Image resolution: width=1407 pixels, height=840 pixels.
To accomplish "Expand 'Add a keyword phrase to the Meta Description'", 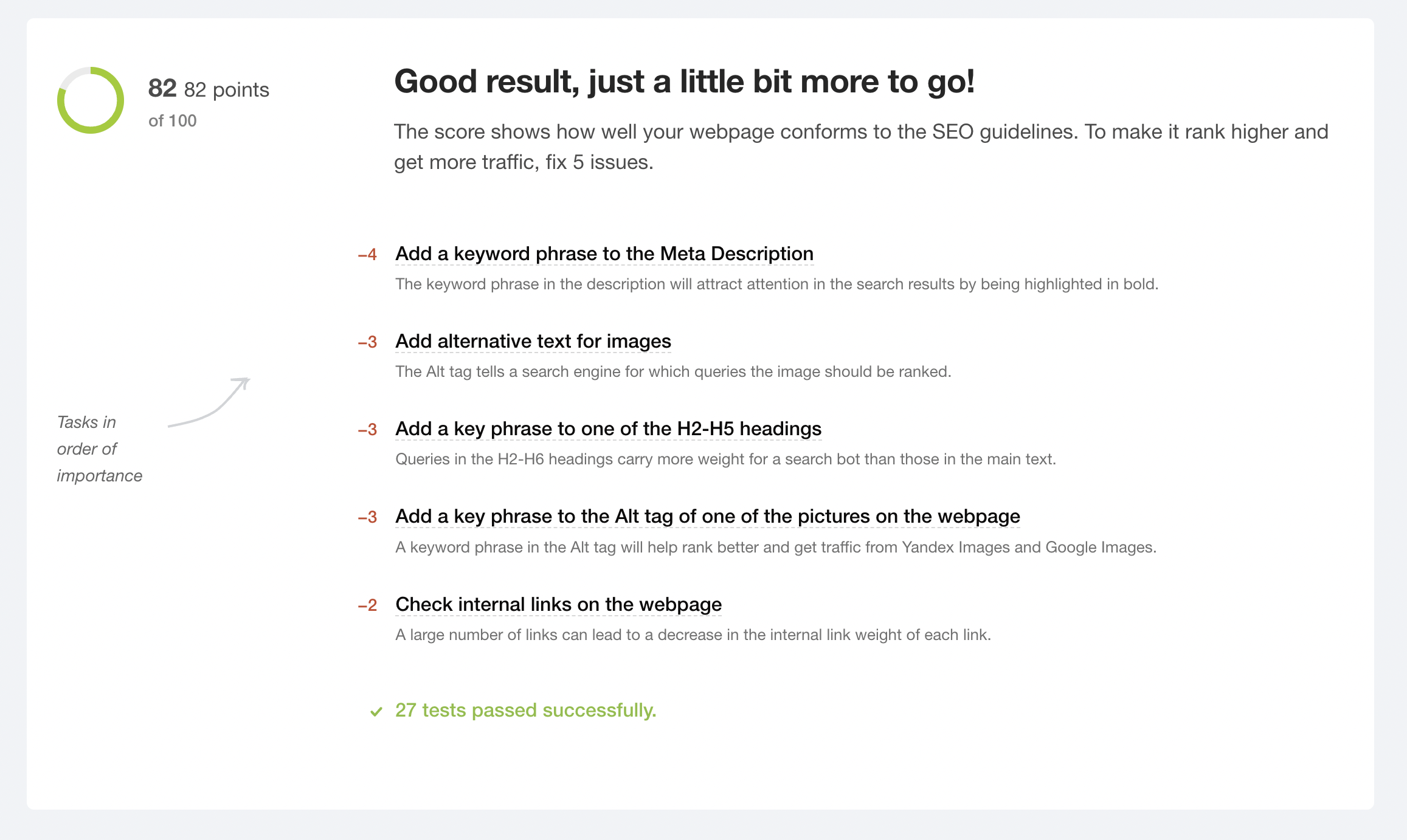I will point(604,253).
